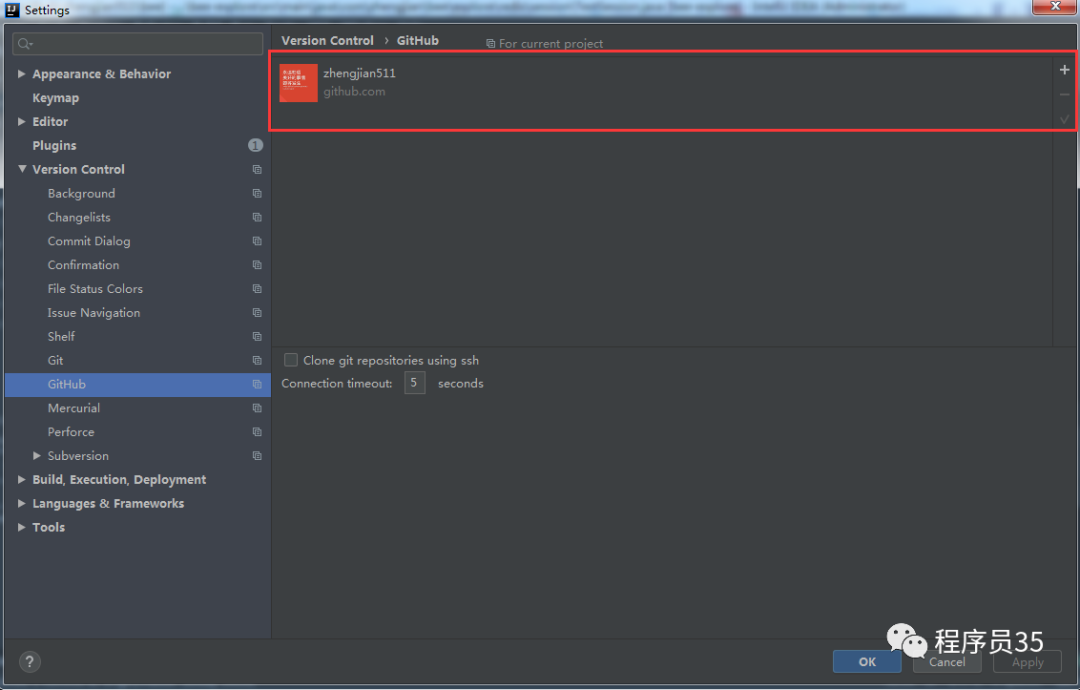Click the project-level icon next to File Status Colors

coord(257,289)
